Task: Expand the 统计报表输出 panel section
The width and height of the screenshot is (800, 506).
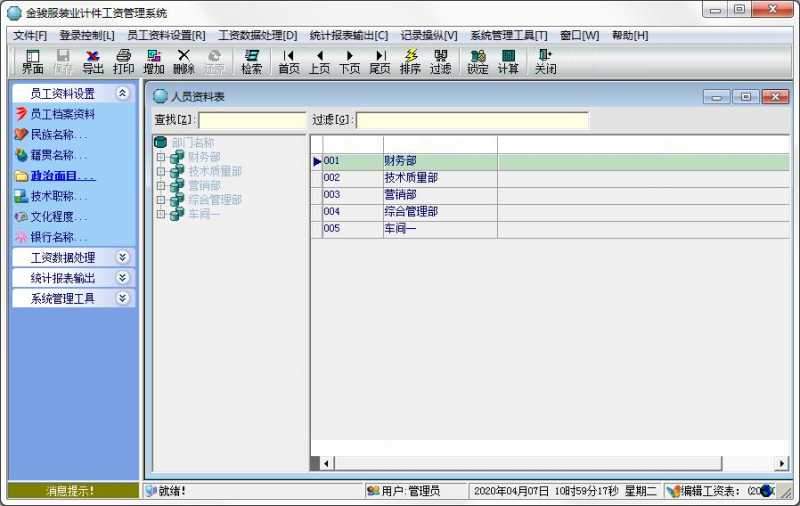Action: pos(122,277)
